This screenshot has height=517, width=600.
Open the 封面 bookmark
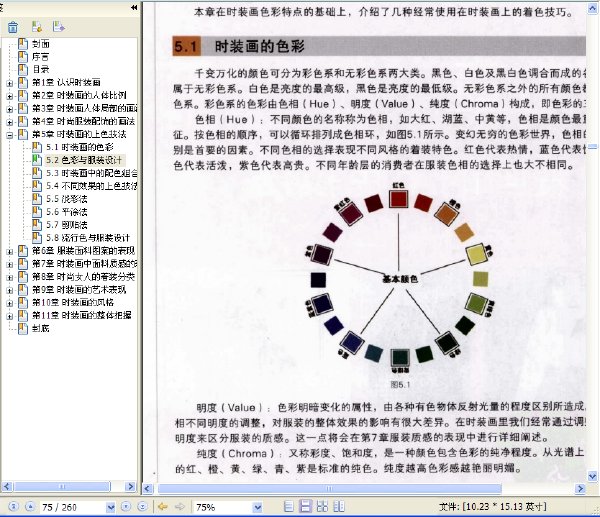41,44
